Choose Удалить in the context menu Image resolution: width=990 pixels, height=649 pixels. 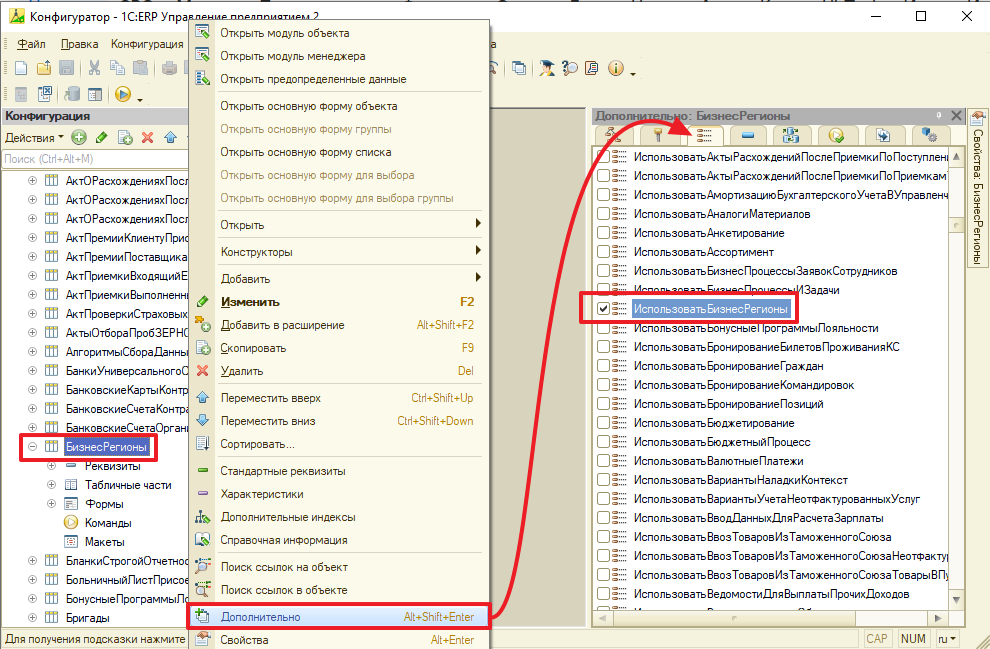339,371
